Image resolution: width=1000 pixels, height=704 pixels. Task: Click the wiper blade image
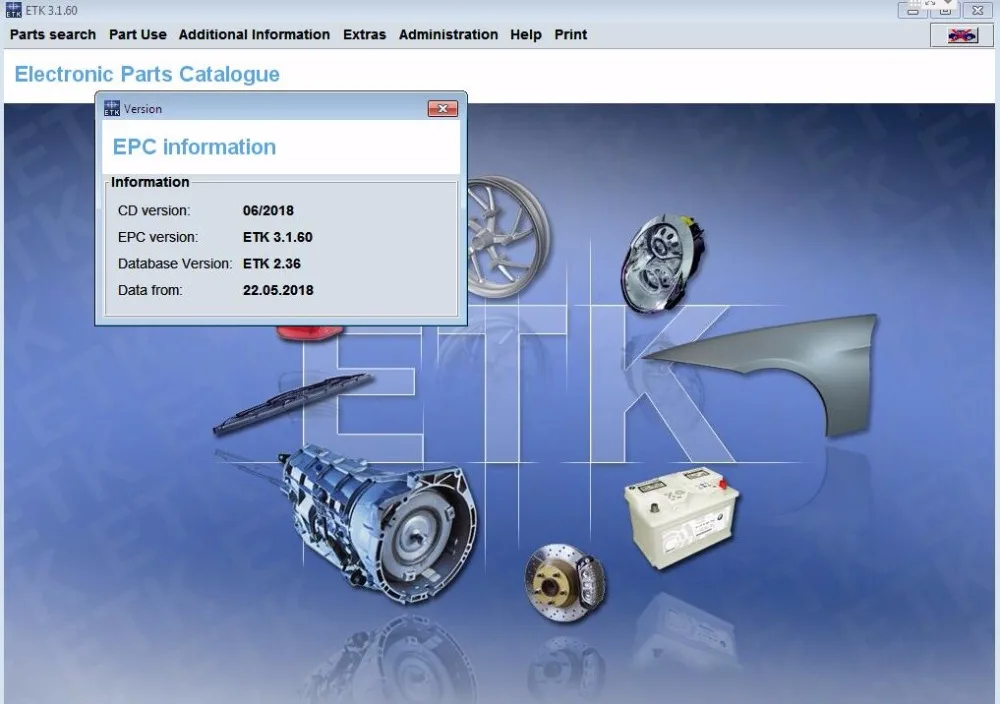292,403
